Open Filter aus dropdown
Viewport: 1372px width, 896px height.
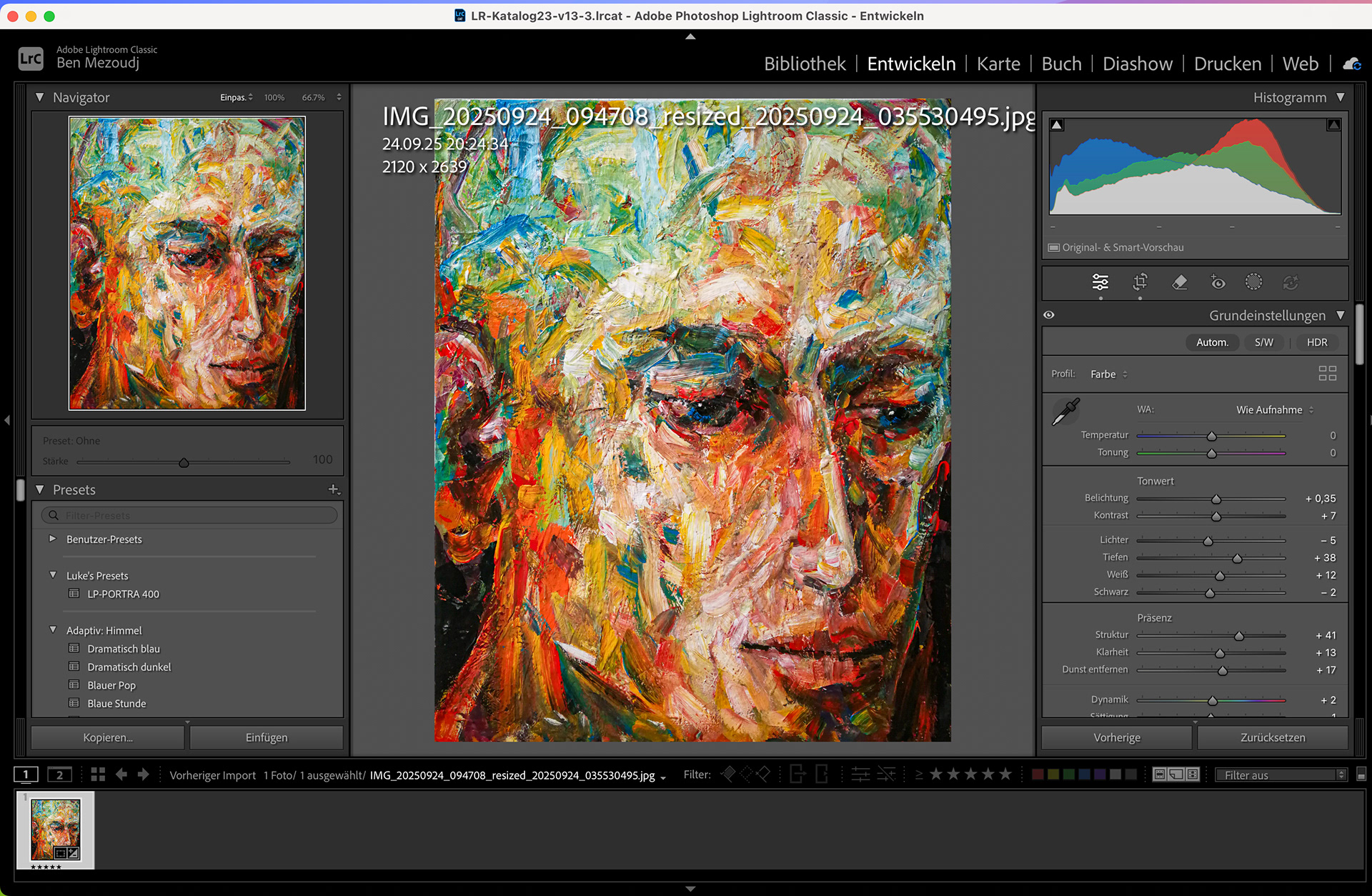pos(1281,775)
